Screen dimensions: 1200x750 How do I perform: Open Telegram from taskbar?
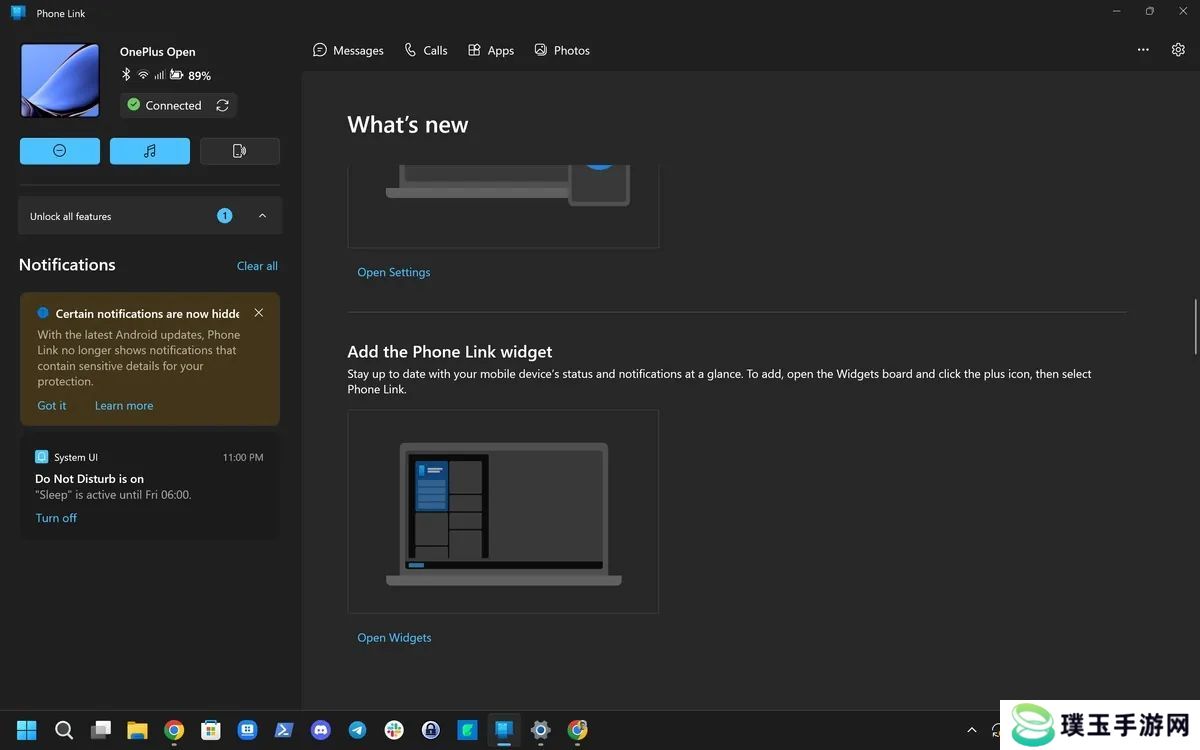[357, 730]
